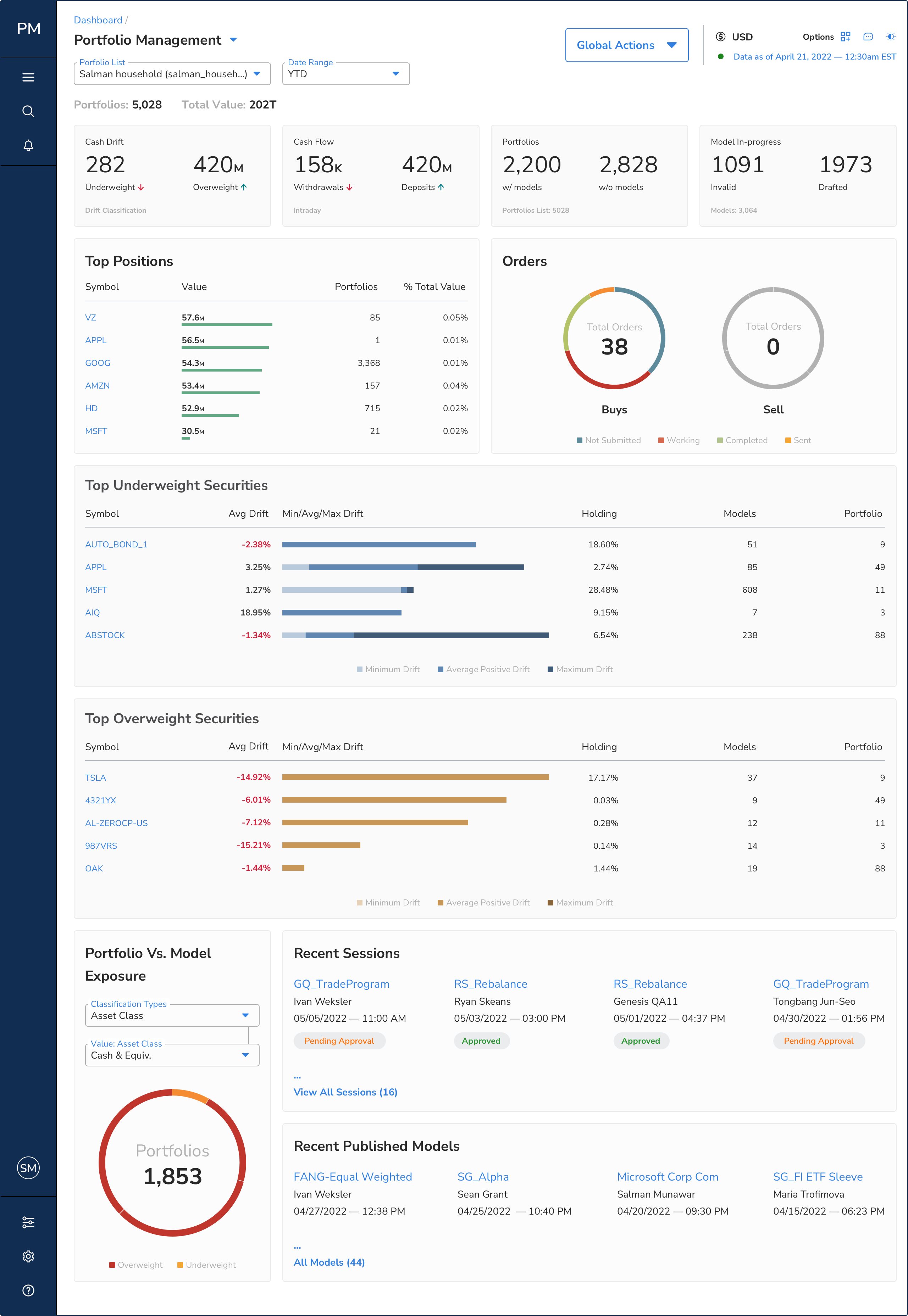Image resolution: width=908 pixels, height=1316 pixels.
Task: Open AMZN in Top Positions
Action: (97, 386)
